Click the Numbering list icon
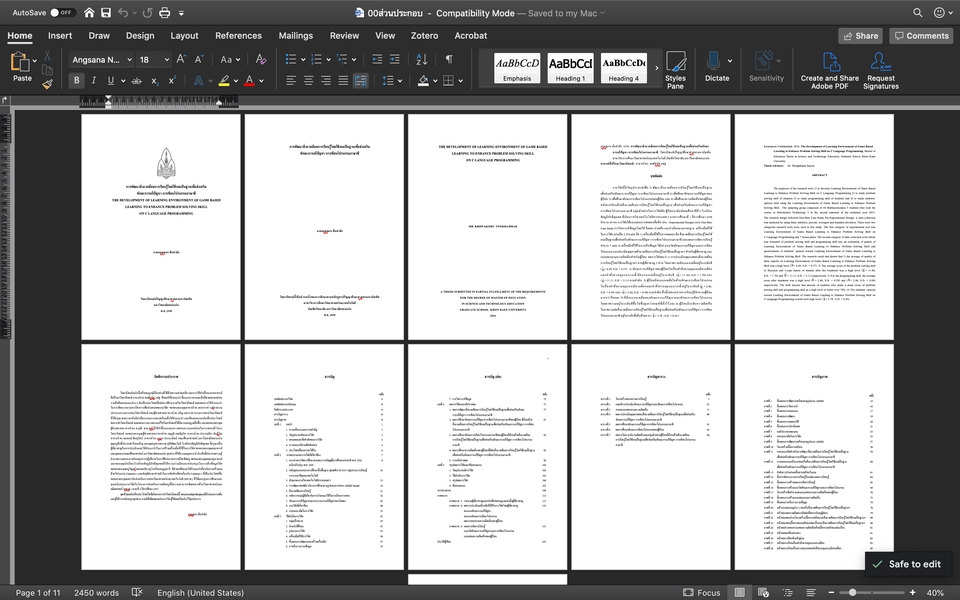 [x=317, y=59]
